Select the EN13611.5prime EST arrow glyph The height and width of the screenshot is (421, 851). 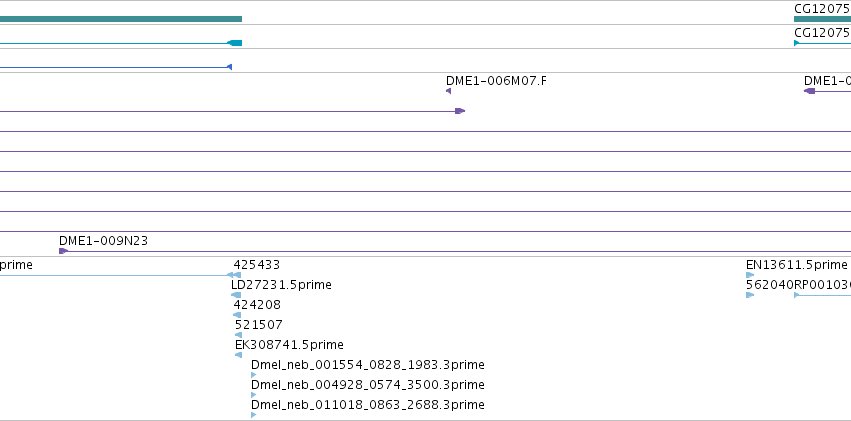[x=750, y=275]
